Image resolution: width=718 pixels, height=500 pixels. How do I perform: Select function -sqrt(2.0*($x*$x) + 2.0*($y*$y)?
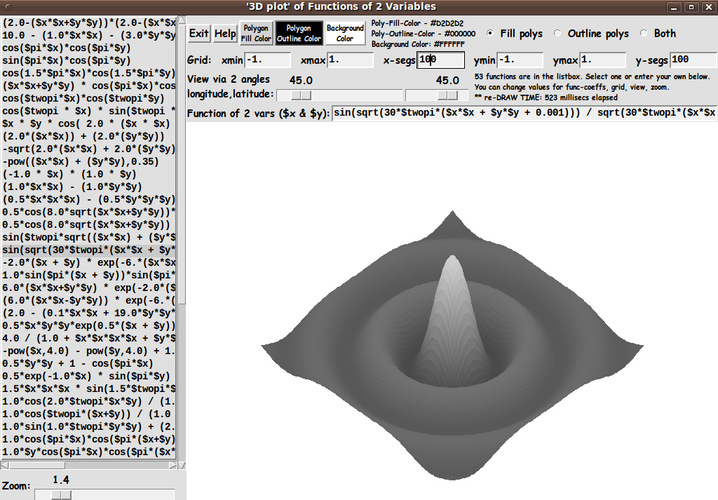point(88,149)
